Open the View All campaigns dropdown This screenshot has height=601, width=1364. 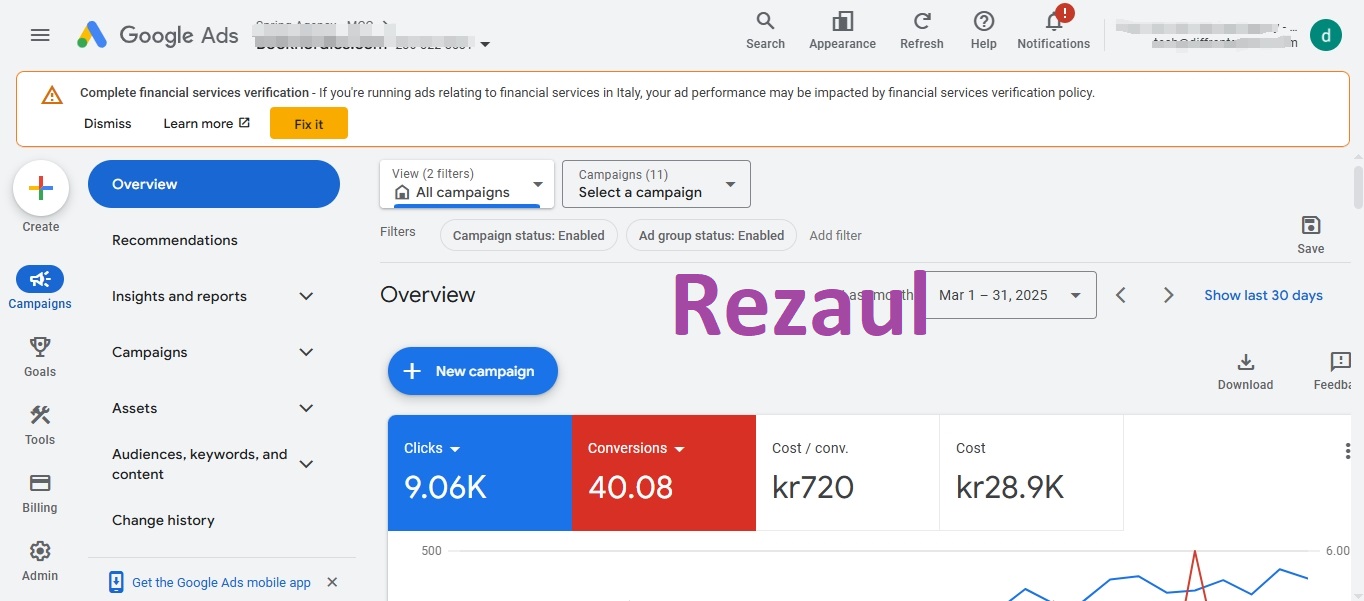click(x=467, y=184)
